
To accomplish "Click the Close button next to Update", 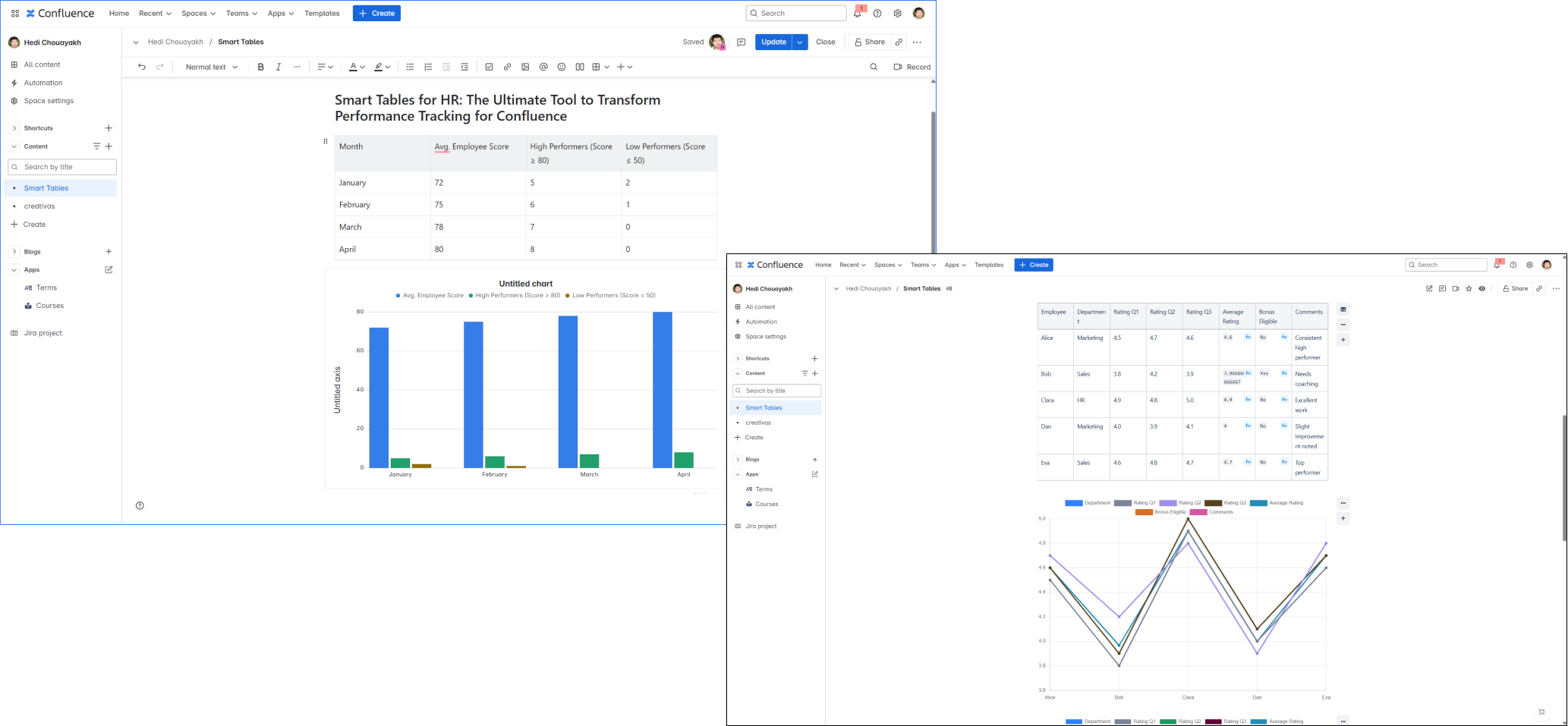I will [825, 42].
